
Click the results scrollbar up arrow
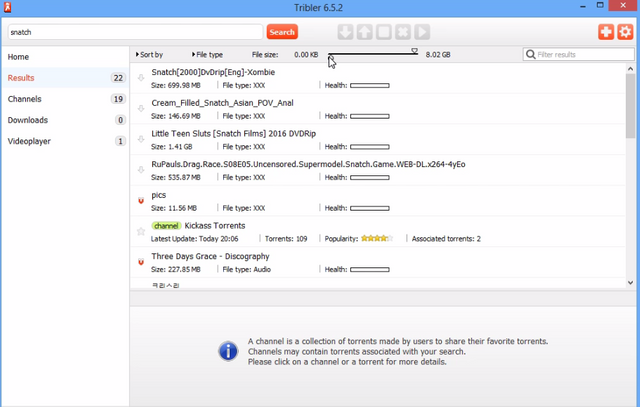[630, 69]
